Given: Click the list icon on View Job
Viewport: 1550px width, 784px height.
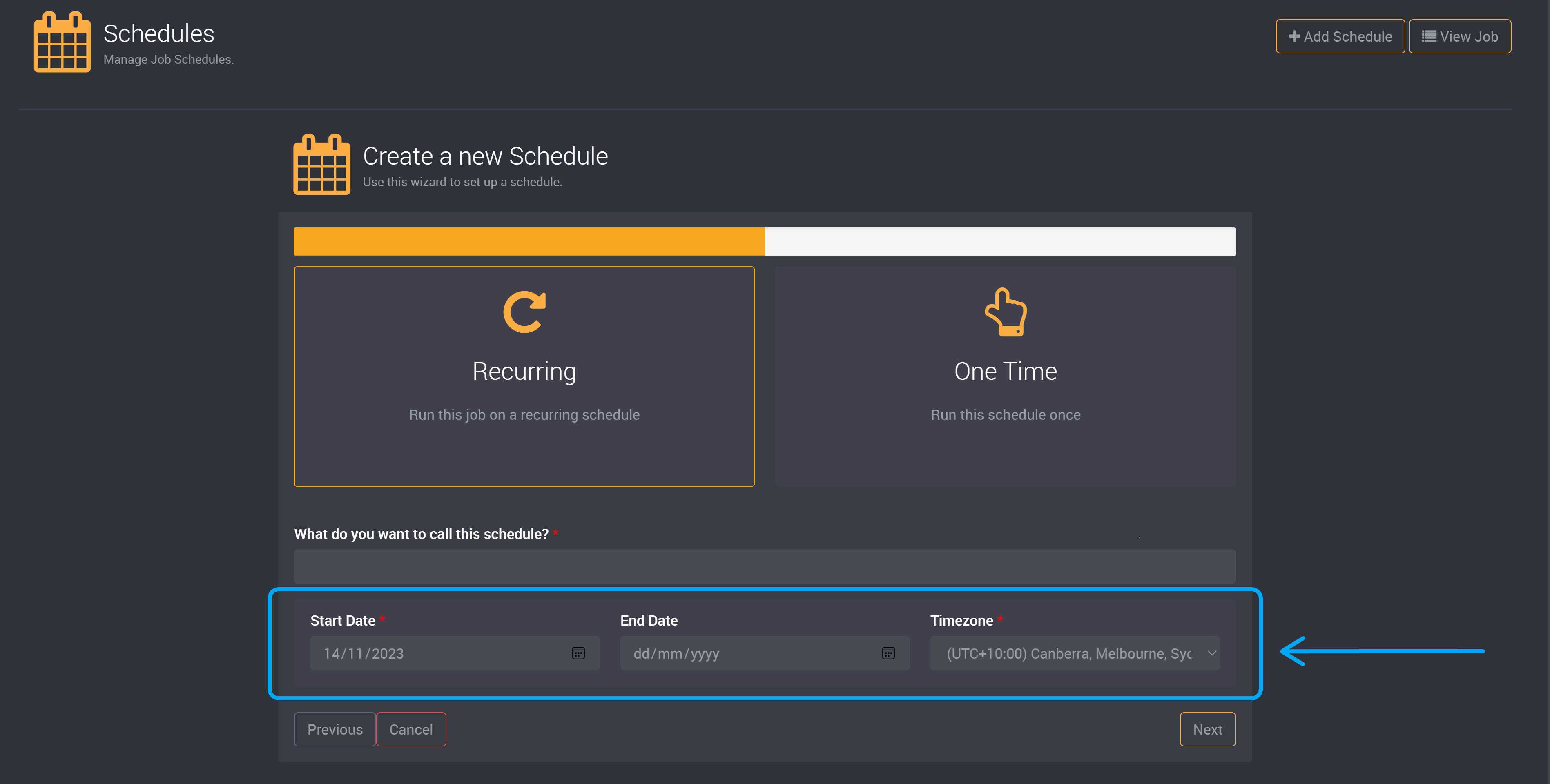Looking at the screenshot, I should [x=1428, y=36].
